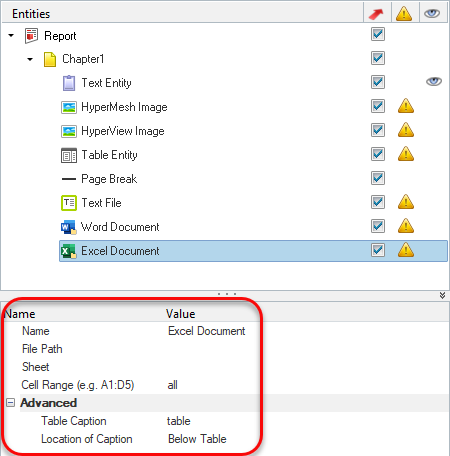Viewport: 450px width, 456px height.
Task: Uncheck the Excel Document checkbox
Action: (378, 250)
